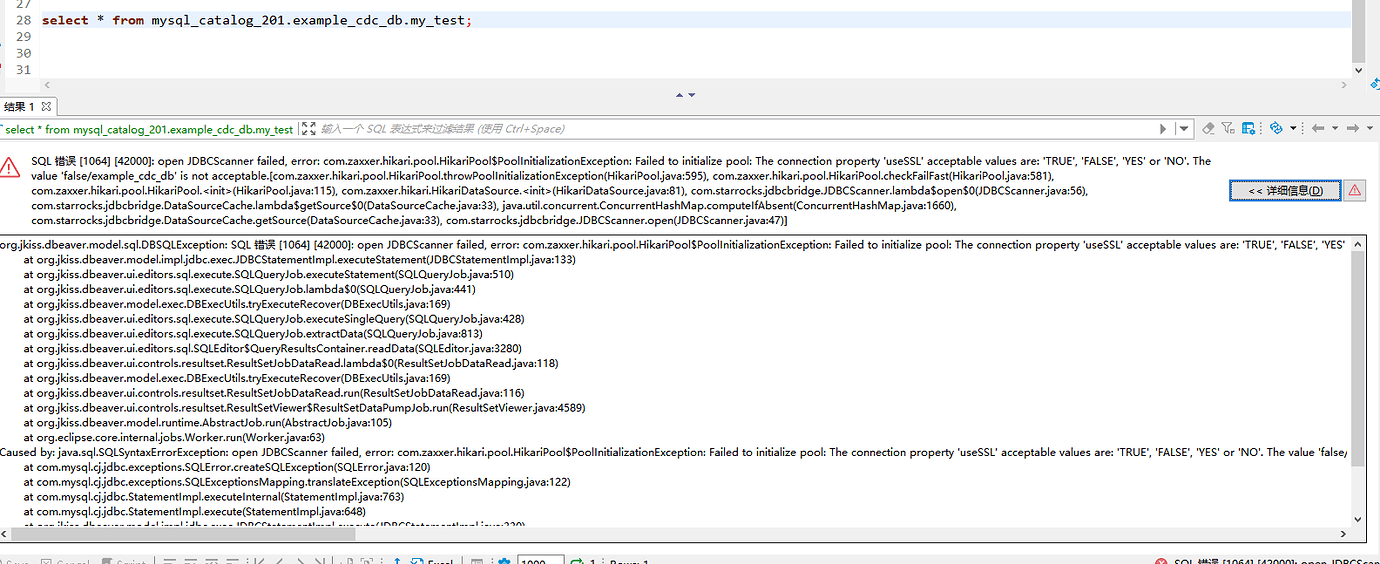
Task: Click the 详细信息(D) details button
Action: tap(1285, 191)
